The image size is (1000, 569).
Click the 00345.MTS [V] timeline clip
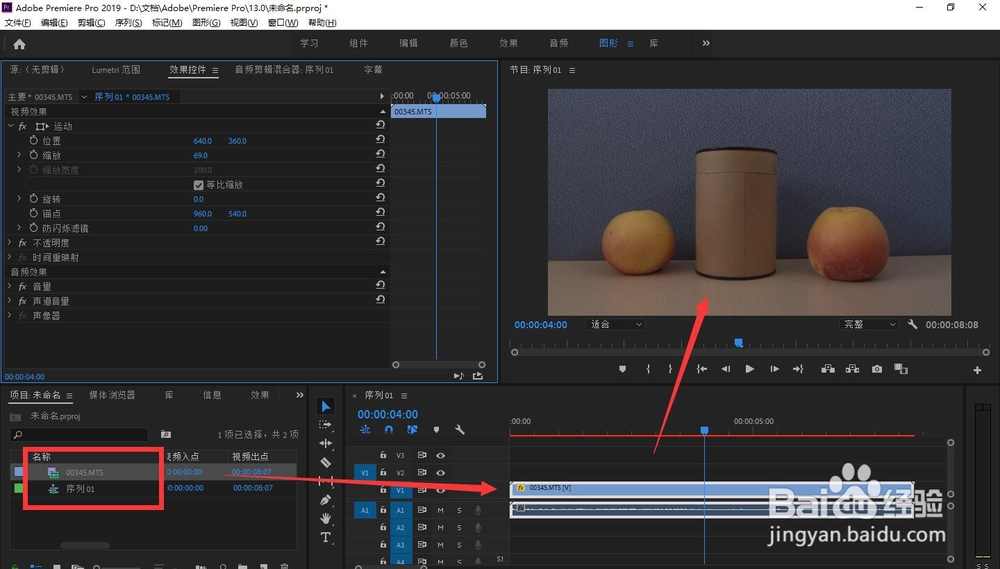tap(712, 489)
